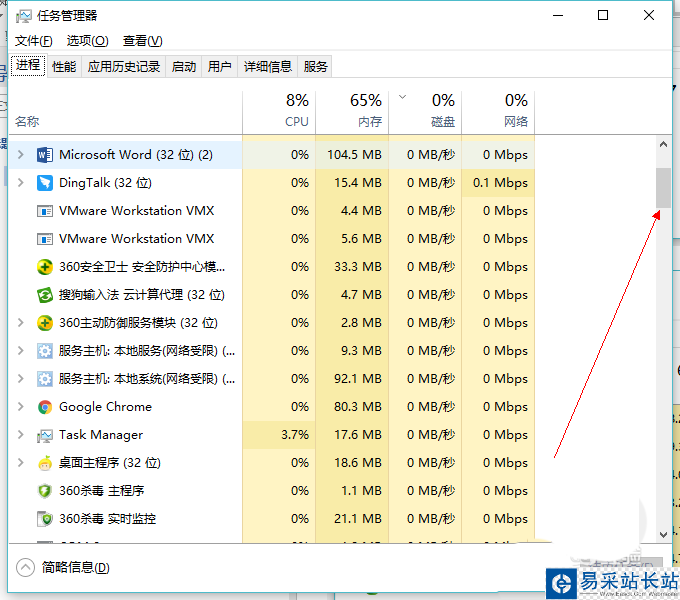The width and height of the screenshot is (680, 600).
Task: Click DingTalk's 0.1 Mbps network cell
Action: tap(498, 183)
